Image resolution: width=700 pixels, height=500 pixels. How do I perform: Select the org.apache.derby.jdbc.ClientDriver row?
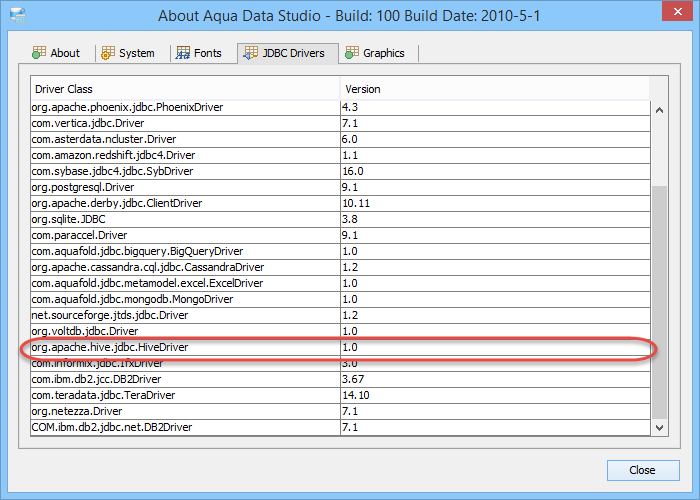click(341, 204)
